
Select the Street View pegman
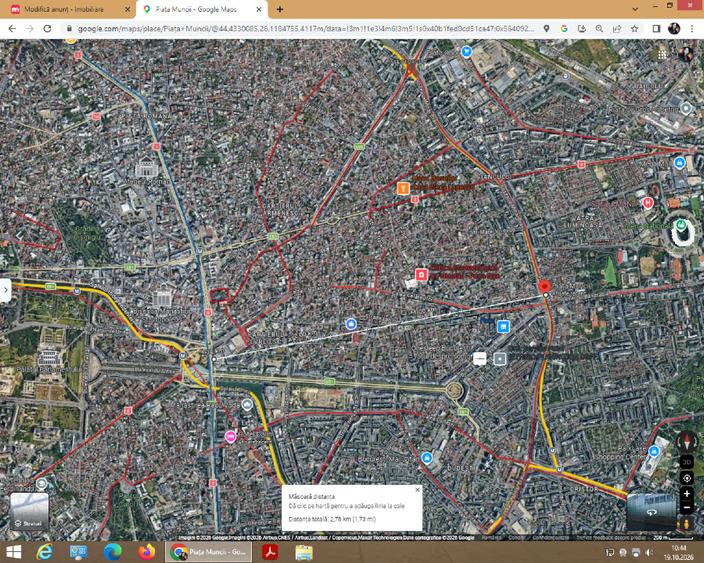click(686, 524)
